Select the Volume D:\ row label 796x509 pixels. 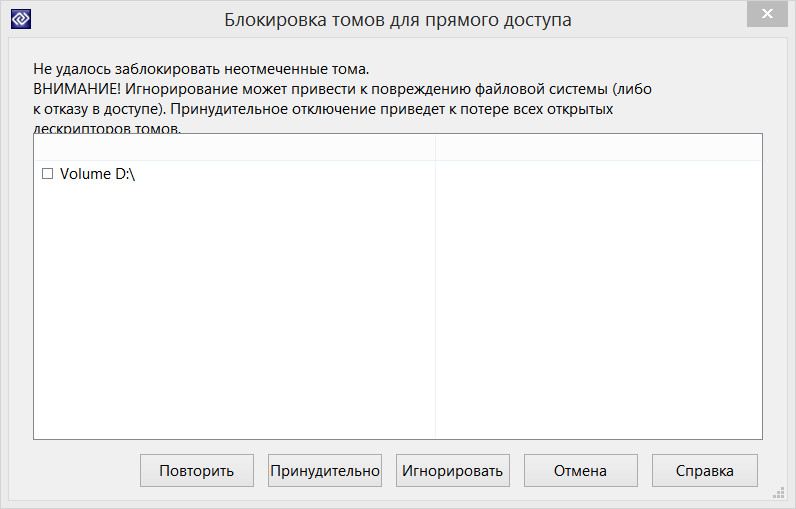[x=97, y=174]
